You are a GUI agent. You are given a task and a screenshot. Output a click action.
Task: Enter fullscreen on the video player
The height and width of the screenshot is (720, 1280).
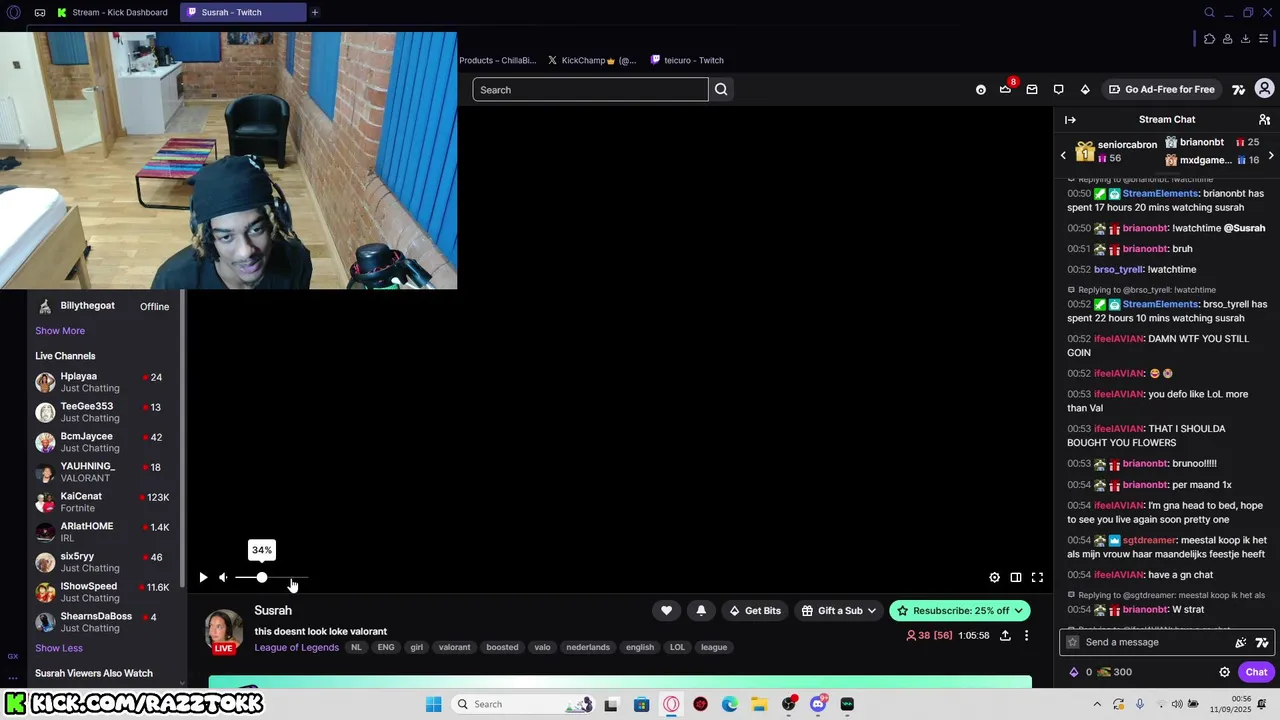[x=1037, y=577]
